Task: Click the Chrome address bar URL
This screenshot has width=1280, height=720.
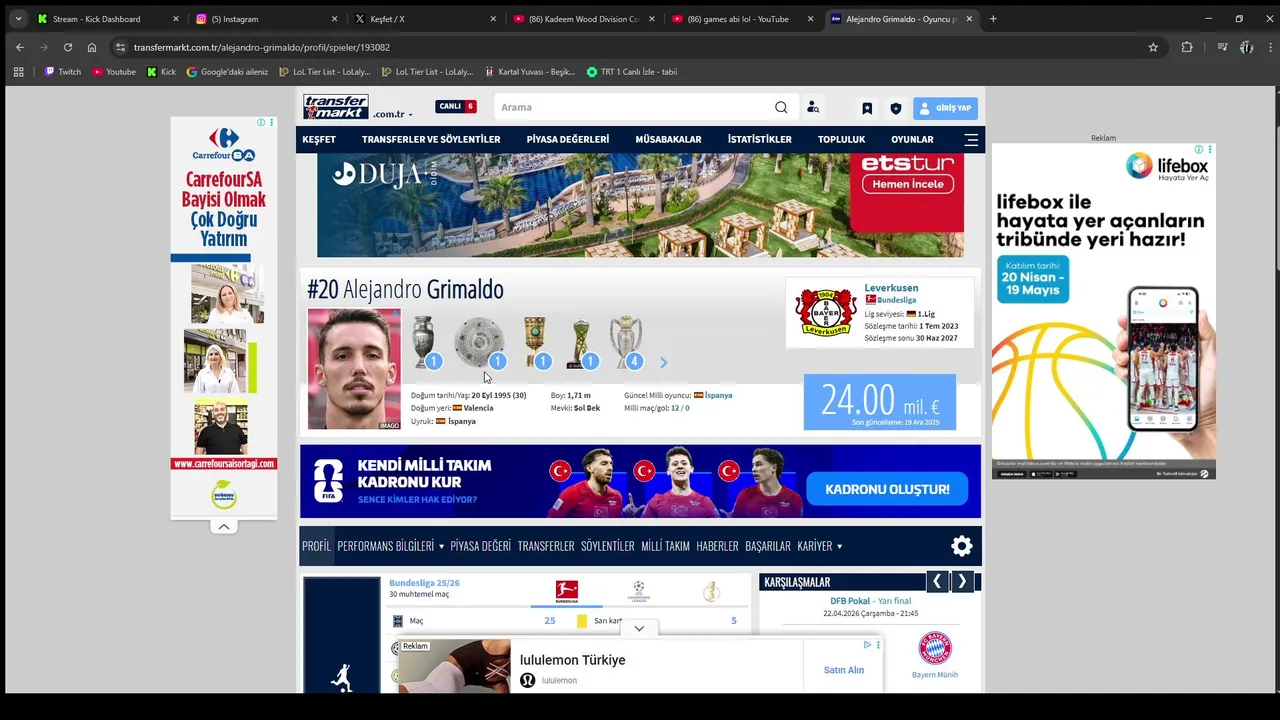Action: coord(262,47)
